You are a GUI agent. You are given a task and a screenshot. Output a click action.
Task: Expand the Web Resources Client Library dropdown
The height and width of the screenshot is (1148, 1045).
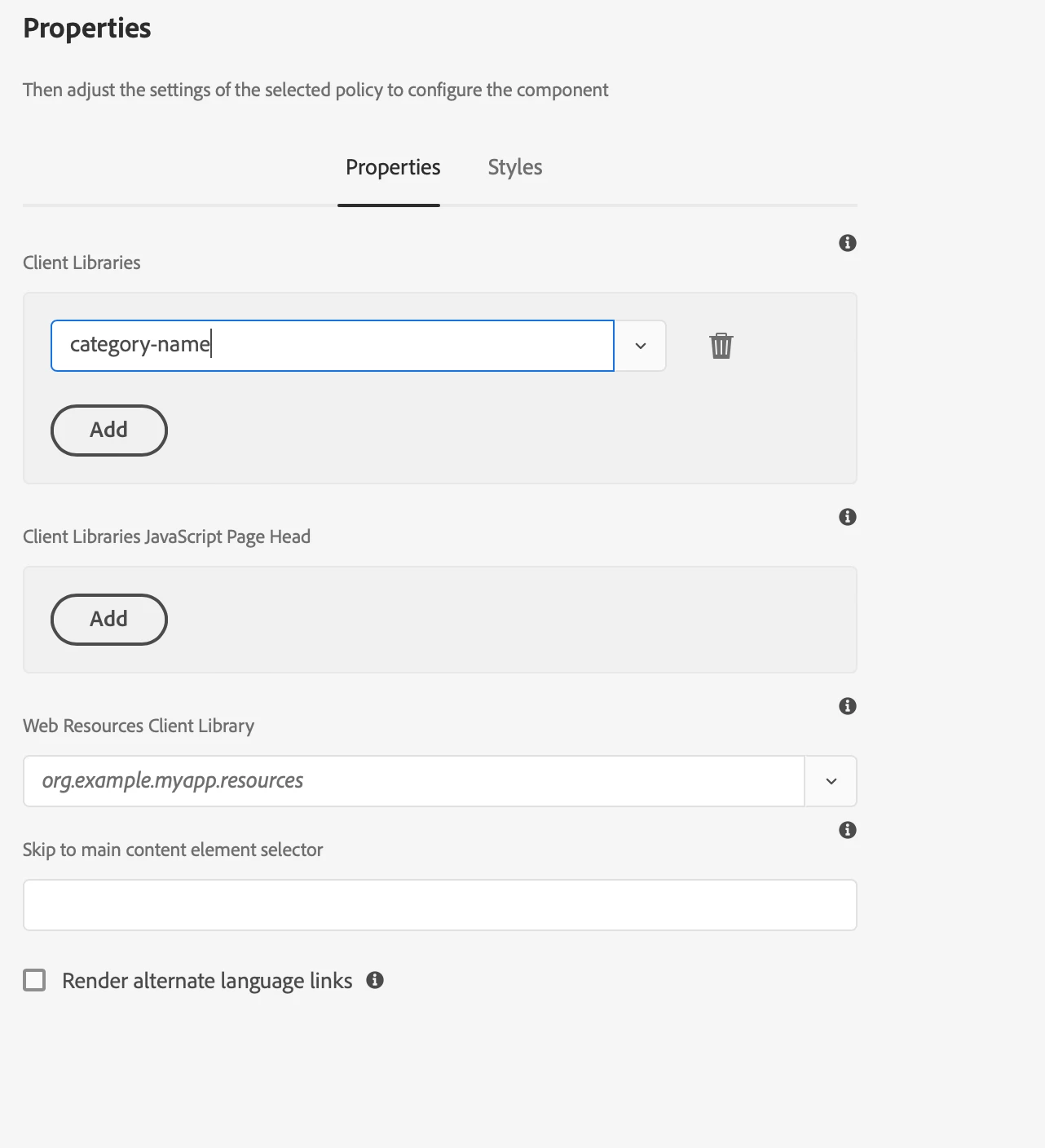tap(831, 781)
